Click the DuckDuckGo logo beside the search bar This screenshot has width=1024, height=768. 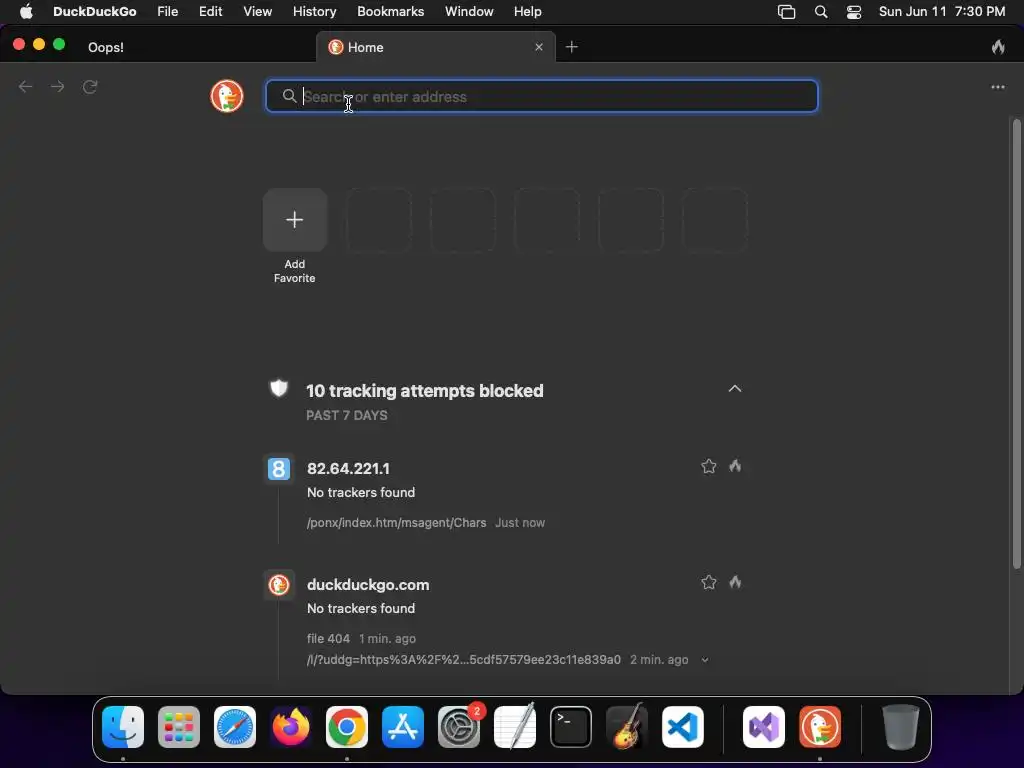227,96
